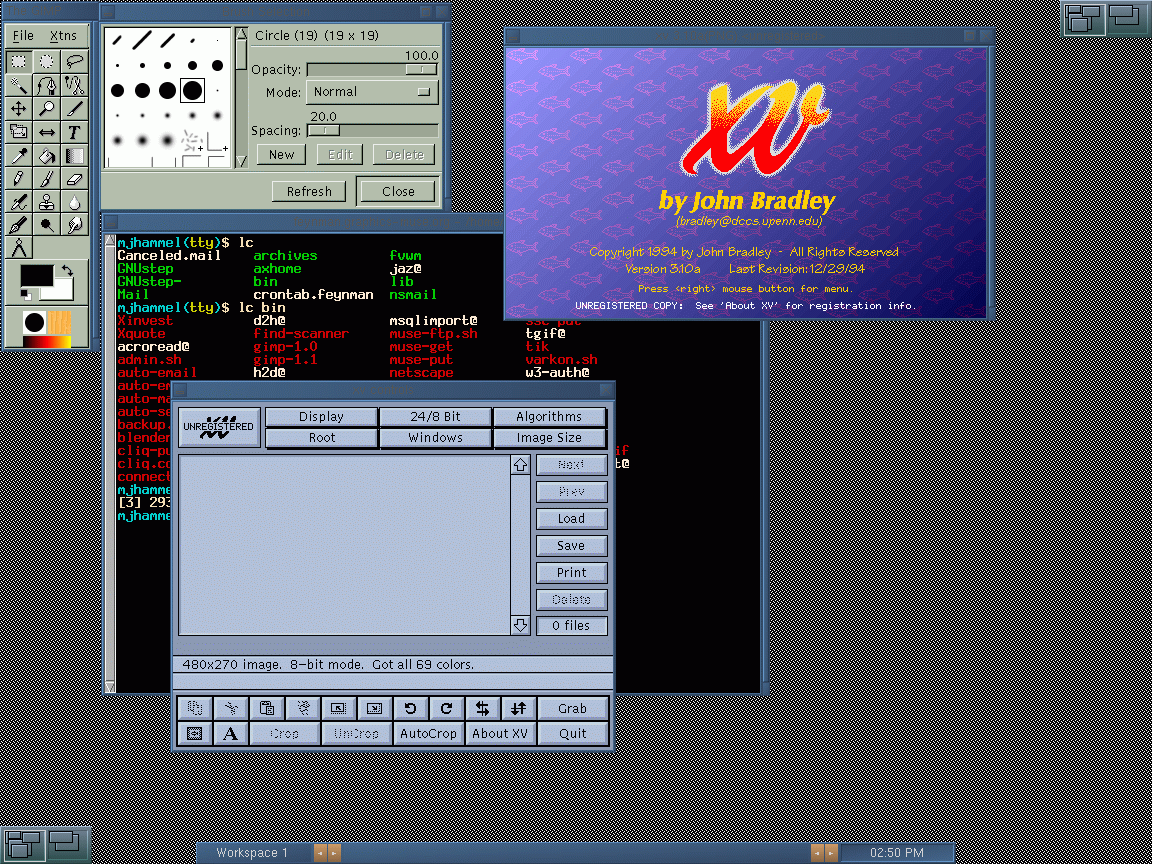Open the XV Algorithms menu button
1152x864 pixels.
point(549,416)
